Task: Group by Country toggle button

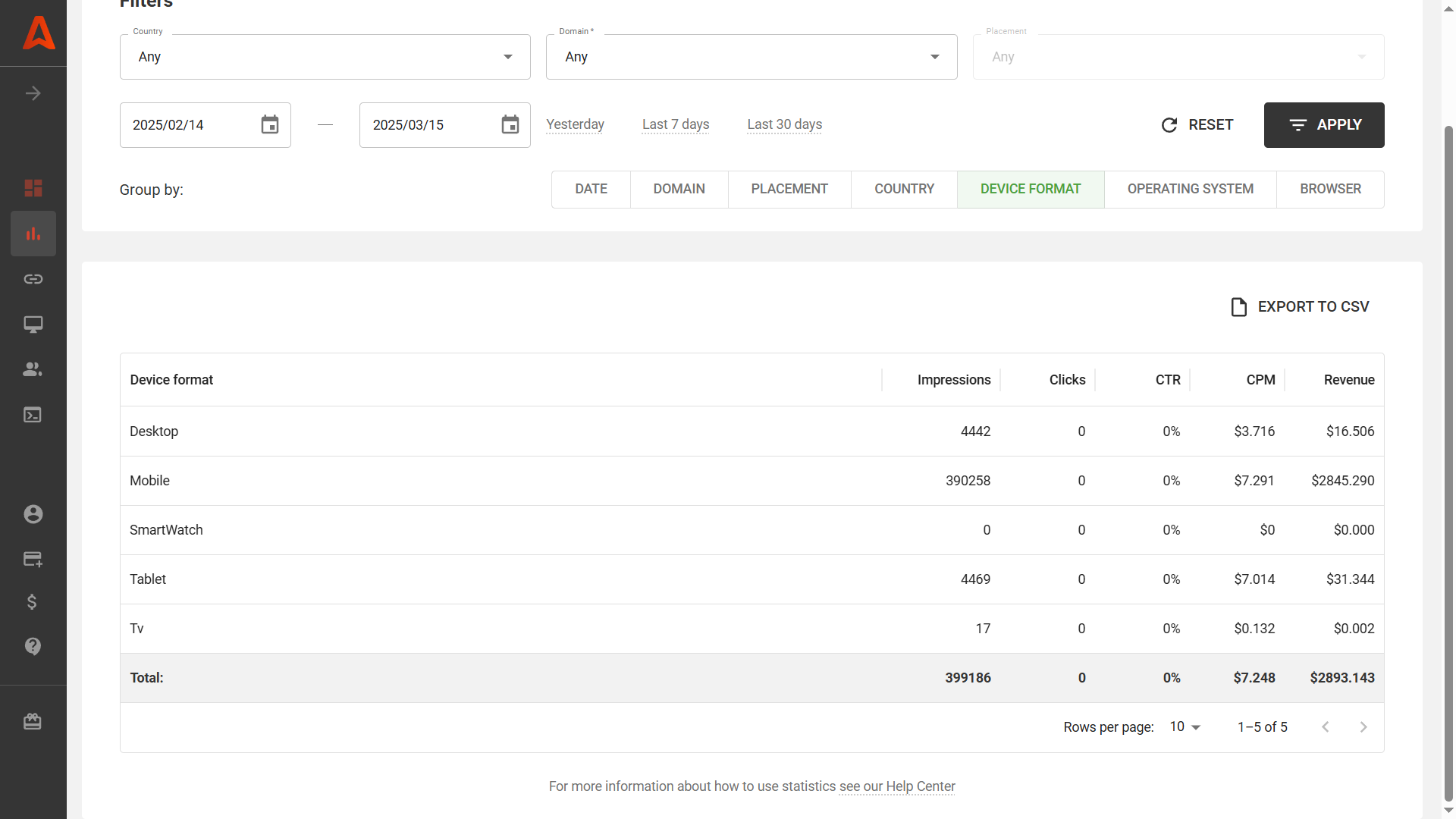Action: 904,189
